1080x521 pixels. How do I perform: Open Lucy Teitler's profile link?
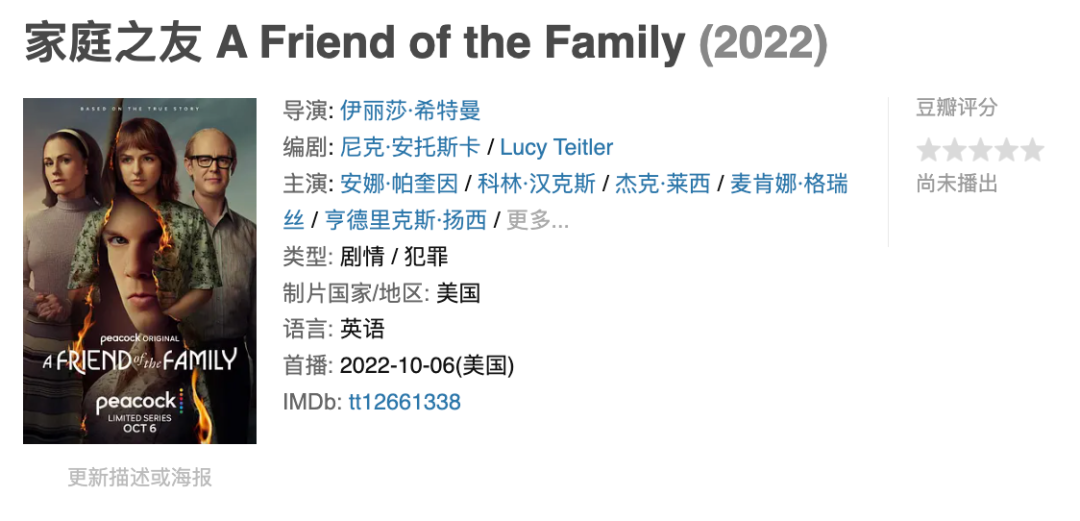[556, 147]
